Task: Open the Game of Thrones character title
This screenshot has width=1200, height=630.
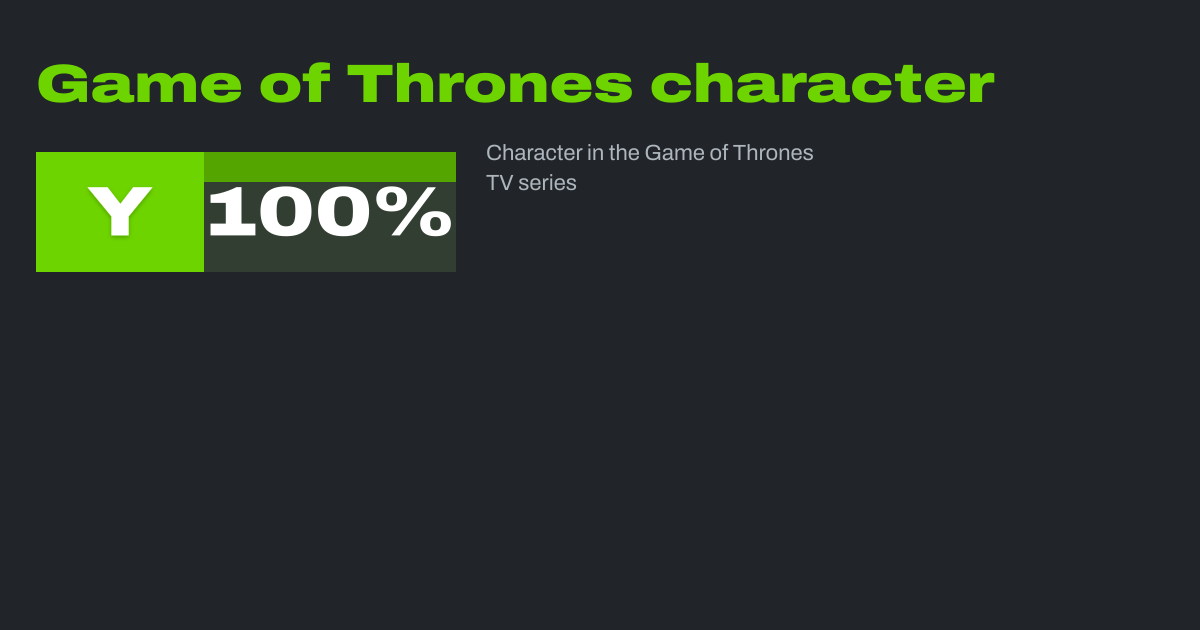Action: 515,84
